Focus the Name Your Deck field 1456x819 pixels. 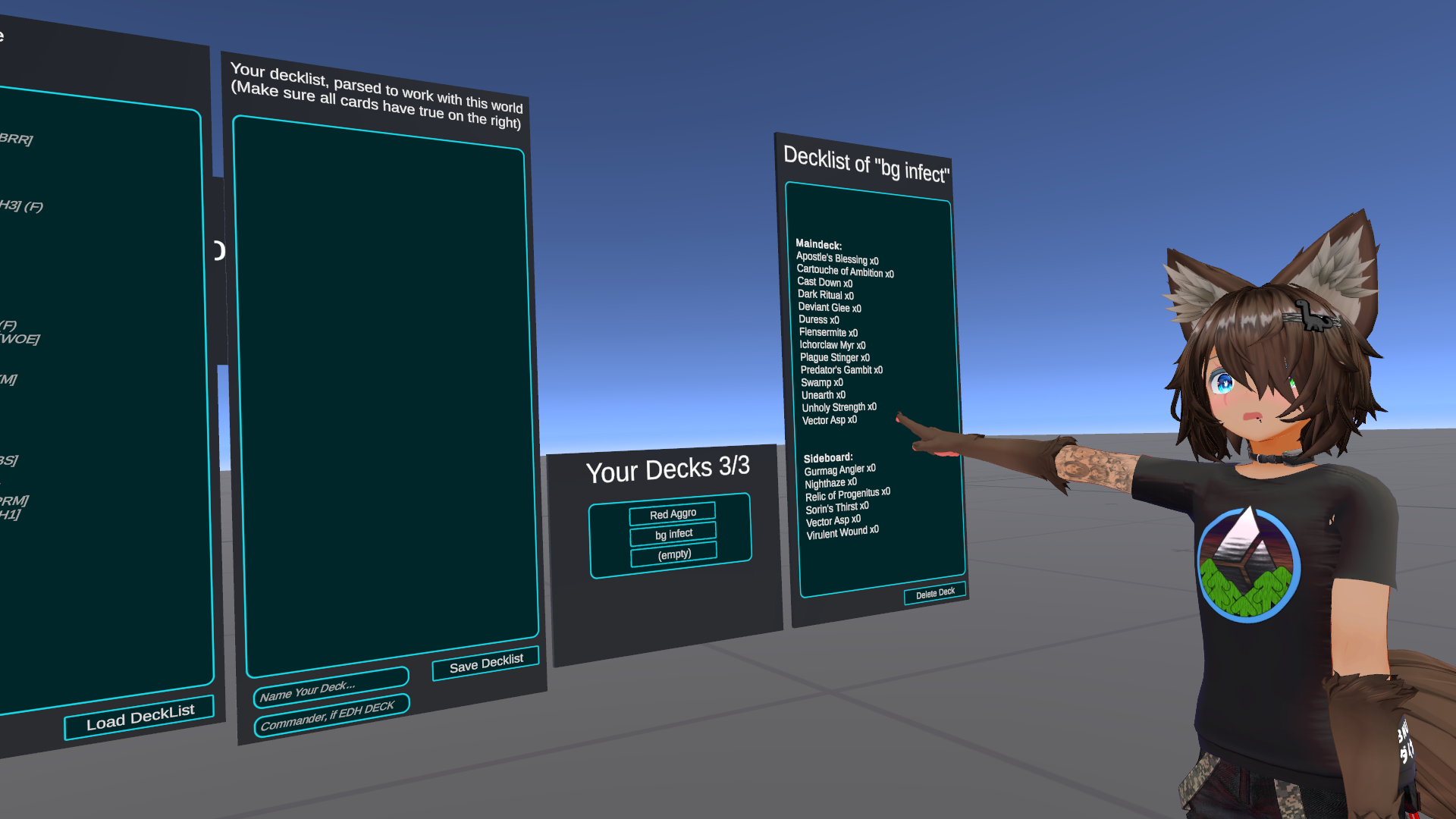tap(331, 686)
